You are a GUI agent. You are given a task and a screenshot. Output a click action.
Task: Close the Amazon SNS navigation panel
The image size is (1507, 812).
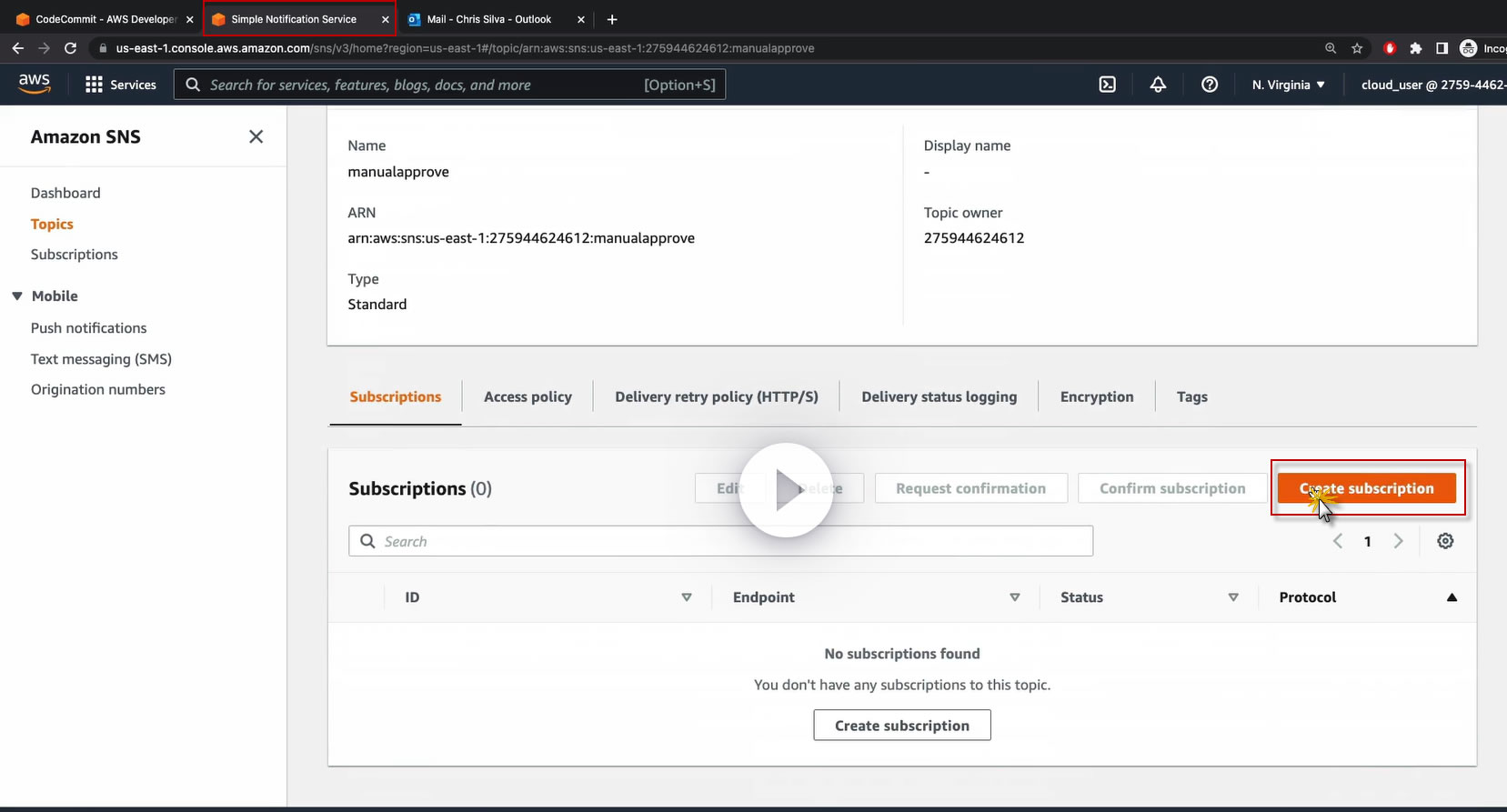[x=256, y=136]
